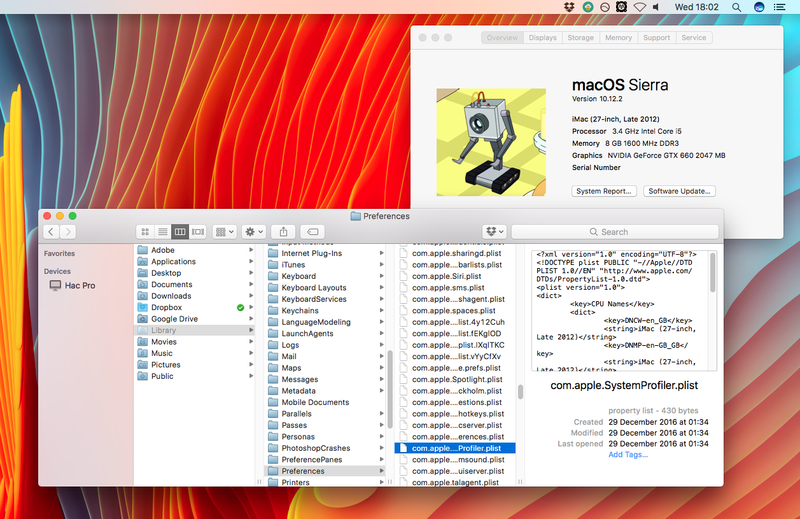Click Software Update button
The image size is (800, 519).
click(x=679, y=191)
